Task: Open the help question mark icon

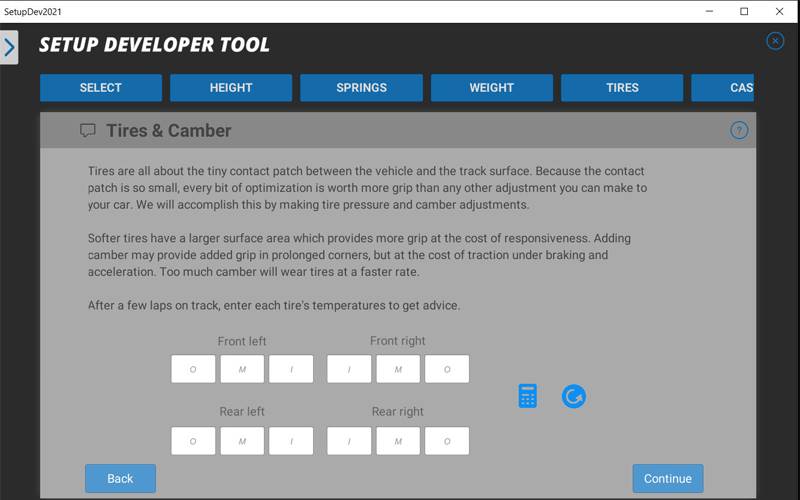Action: [739, 130]
